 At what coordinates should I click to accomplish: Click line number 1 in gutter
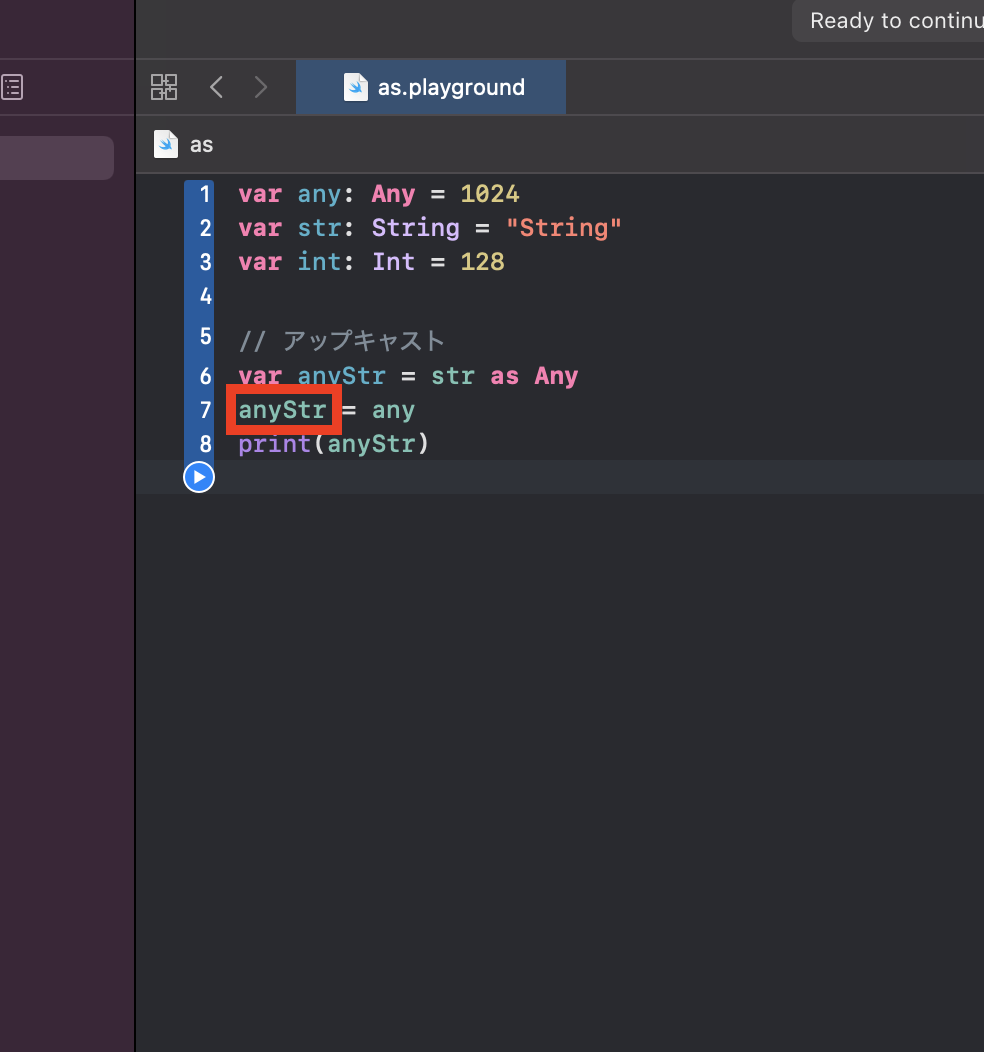tap(205, 195)
